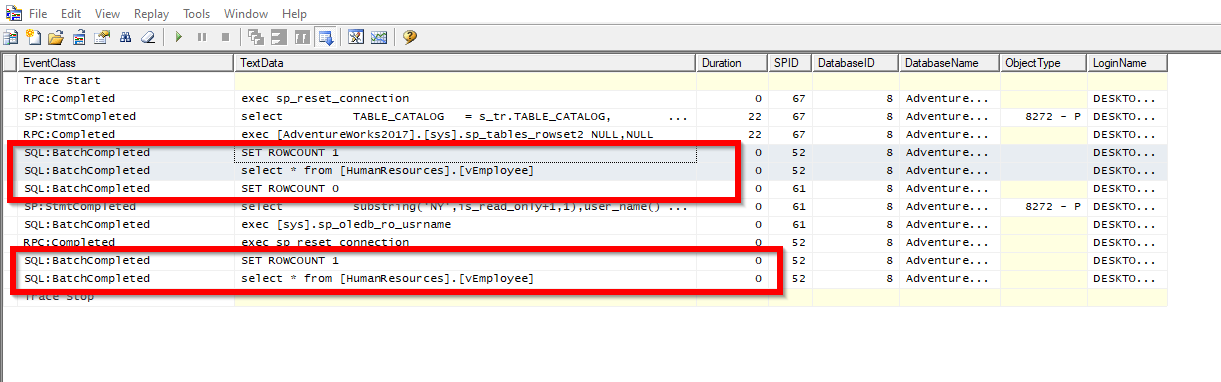
Task: Open the Tools menu
Action: [197, 14]
